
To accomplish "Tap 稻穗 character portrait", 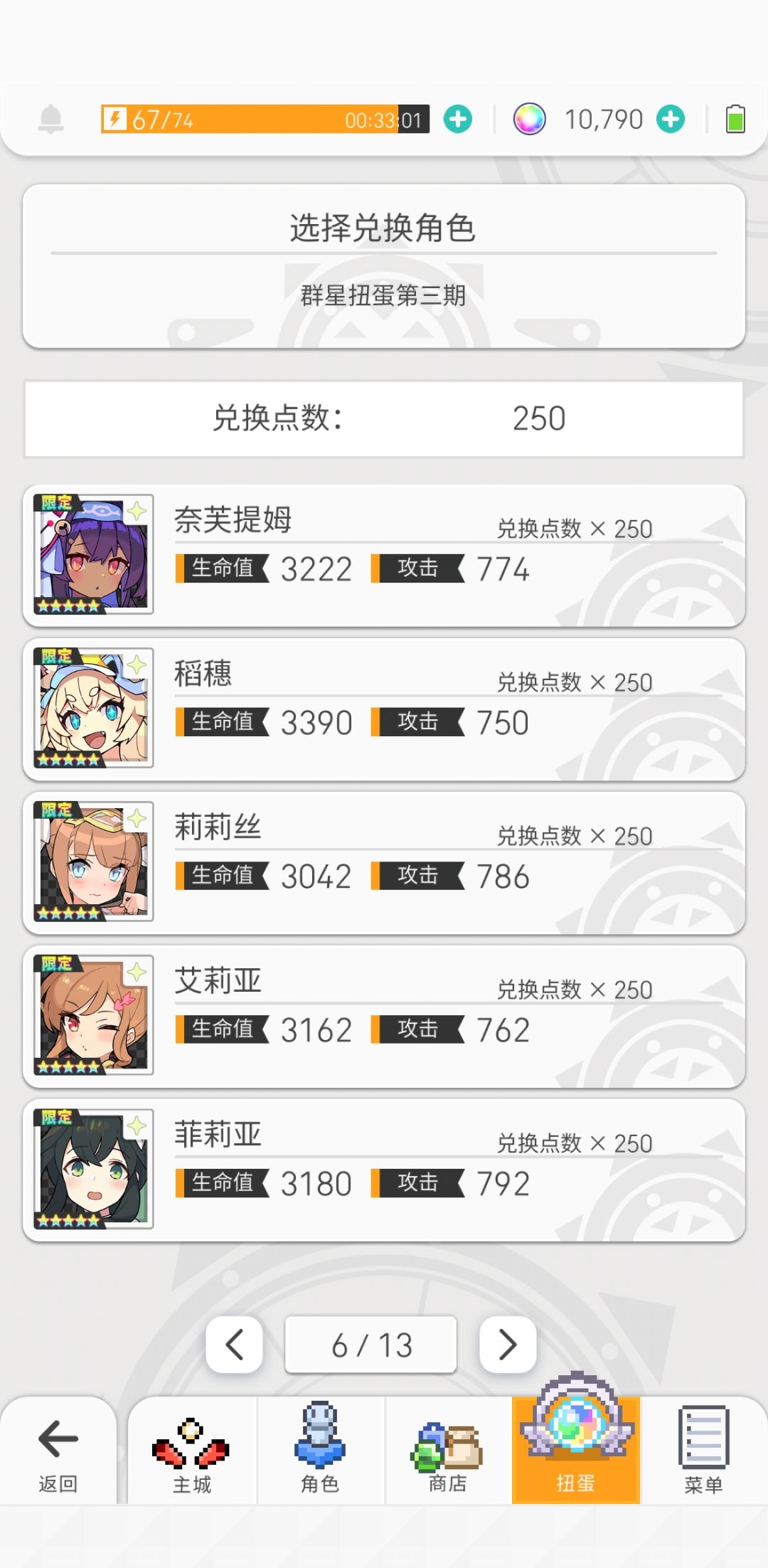I will 94,708.
